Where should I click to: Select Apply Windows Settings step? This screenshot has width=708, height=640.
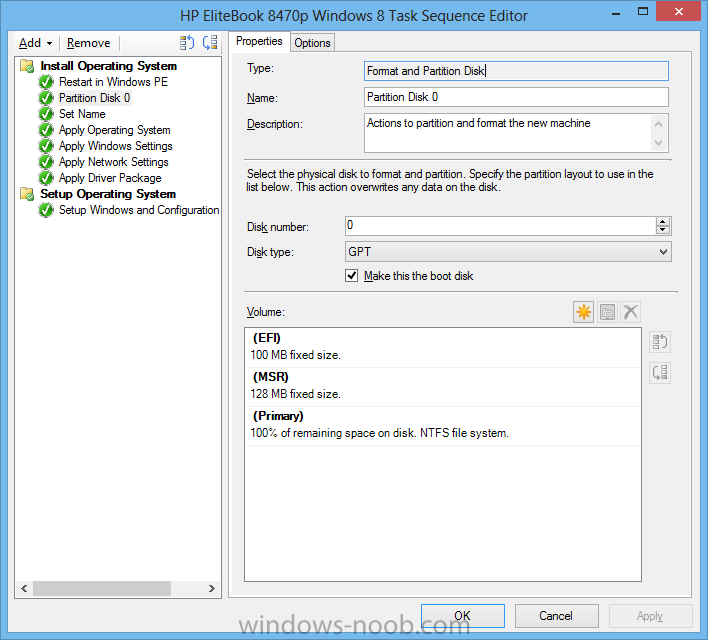click(116, 146)
